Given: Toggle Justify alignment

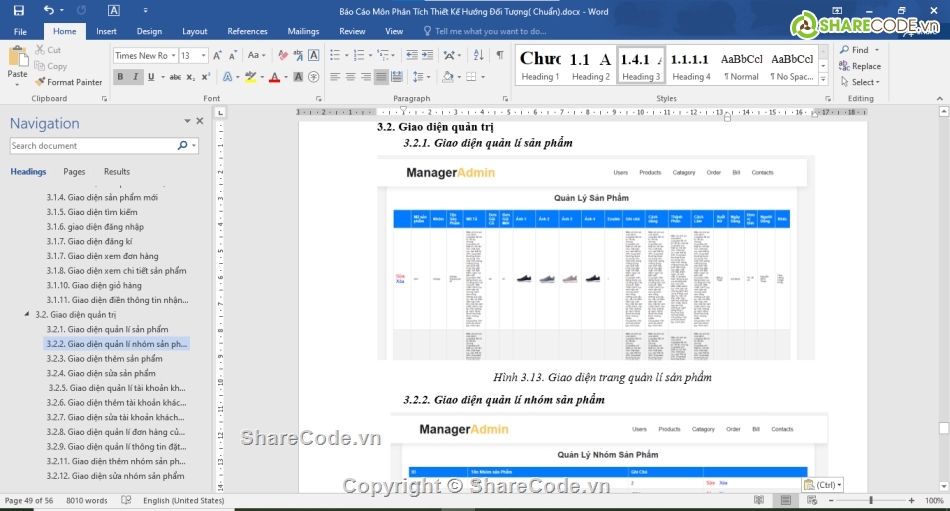Looking at the screenshot, I should pos(381,77).
